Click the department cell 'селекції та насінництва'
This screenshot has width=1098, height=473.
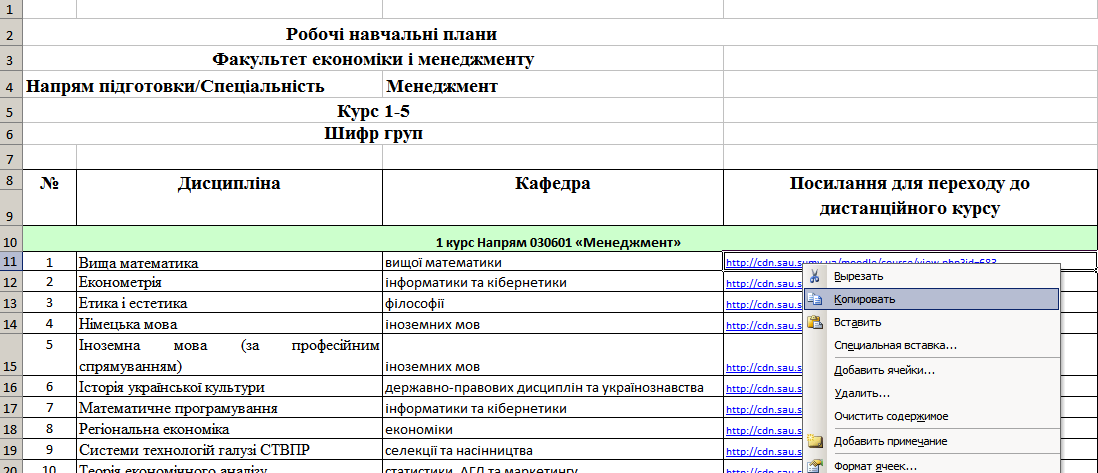(x=553, y=451)
